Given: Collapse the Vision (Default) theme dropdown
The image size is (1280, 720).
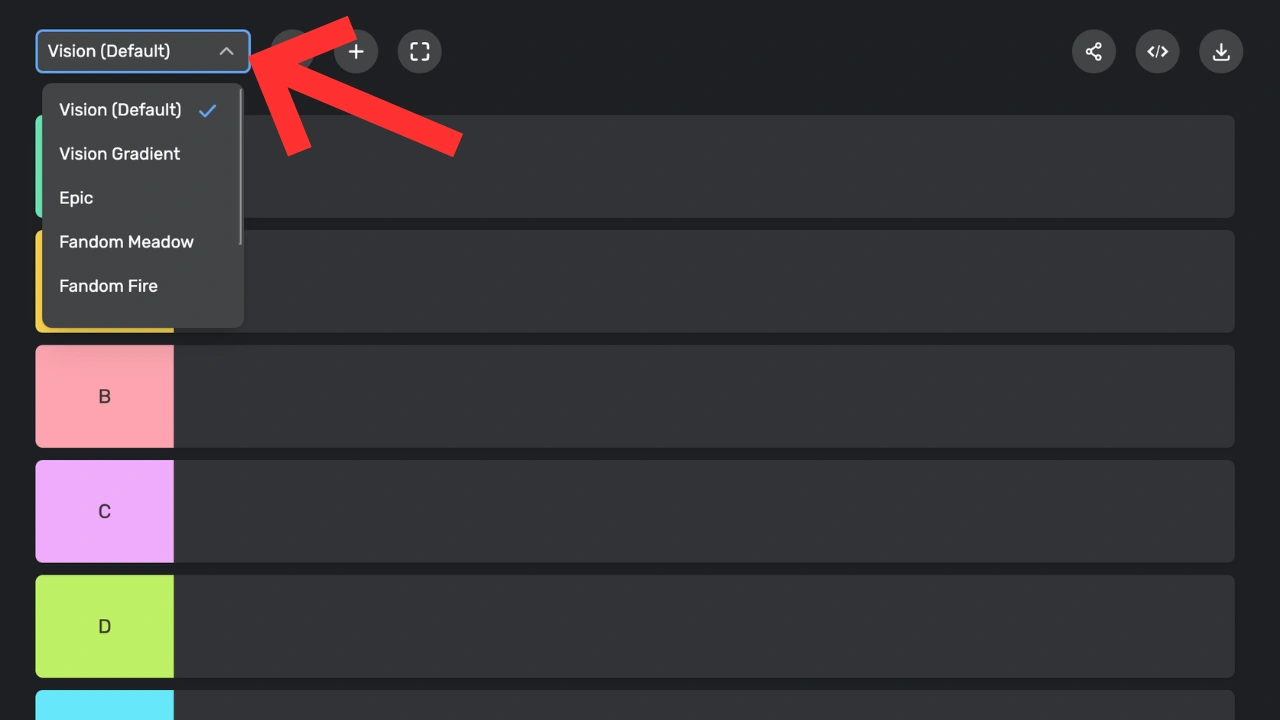Looking at the screenshot, I should [x=143, y=51].
